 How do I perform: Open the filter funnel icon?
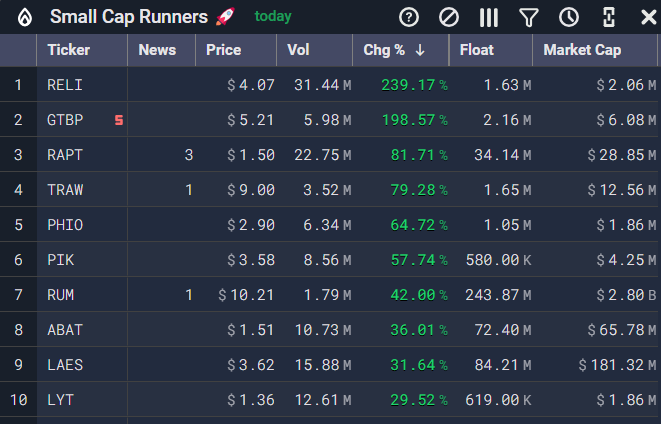529,18
